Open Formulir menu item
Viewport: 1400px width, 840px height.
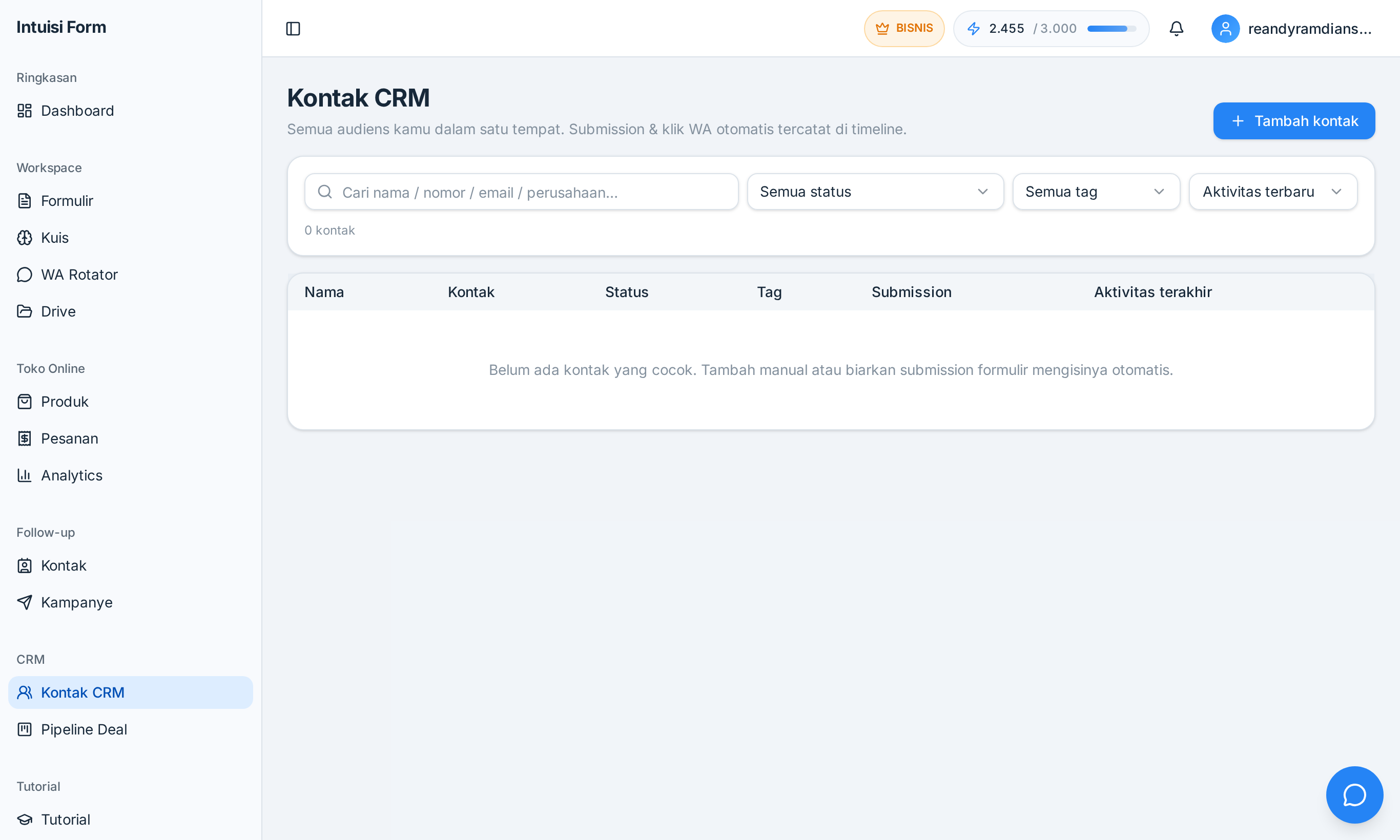tap(130, 200)
